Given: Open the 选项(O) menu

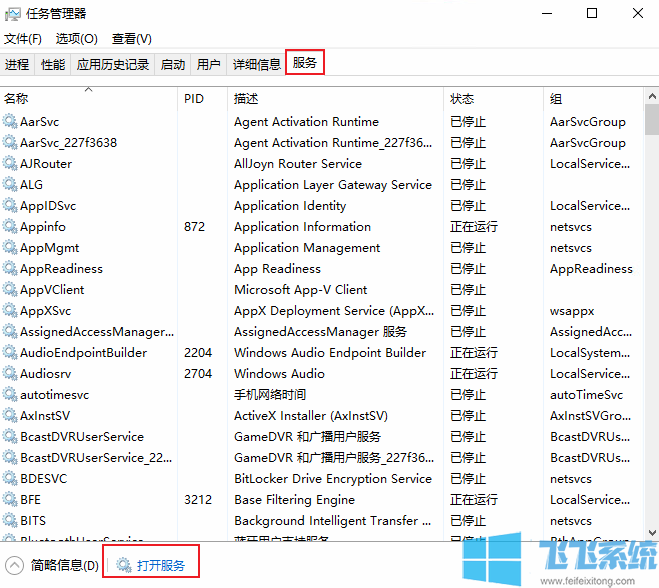Looking at the screenshot, I should (76, 38).
